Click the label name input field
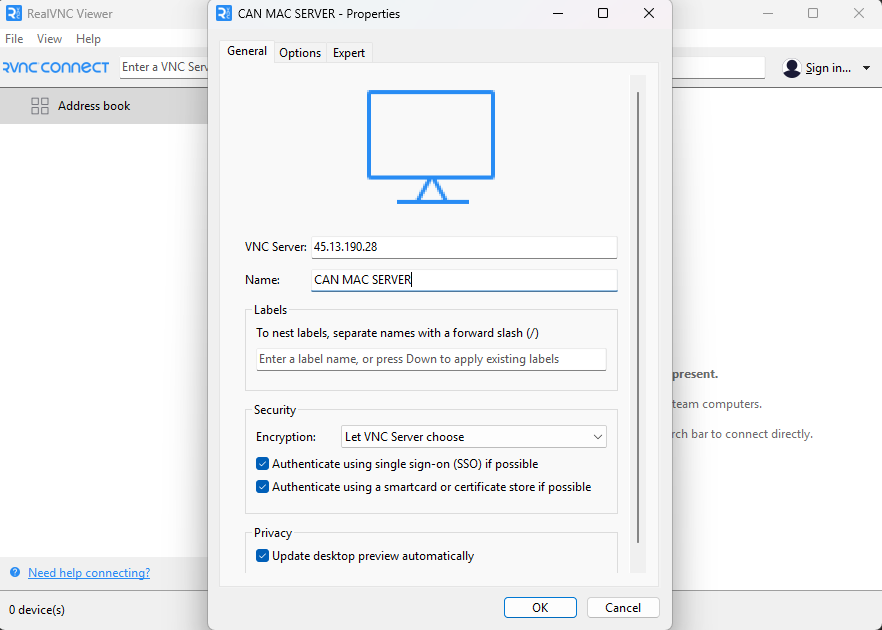The image size is (882, 630). tap(431, 359)
